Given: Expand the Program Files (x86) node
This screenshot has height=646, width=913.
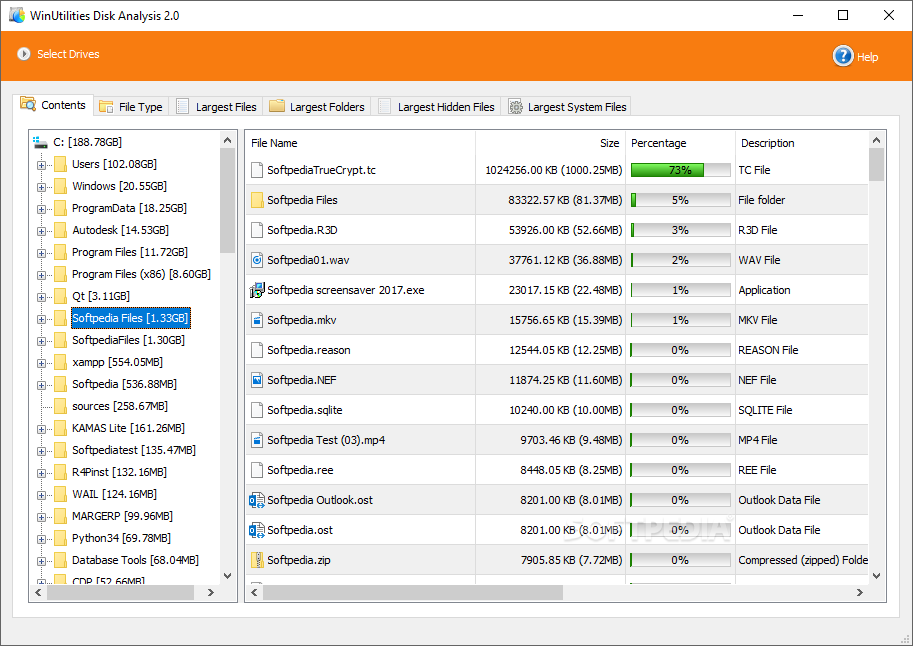Looking at the screenshot, I should click(x=41, y=275).
